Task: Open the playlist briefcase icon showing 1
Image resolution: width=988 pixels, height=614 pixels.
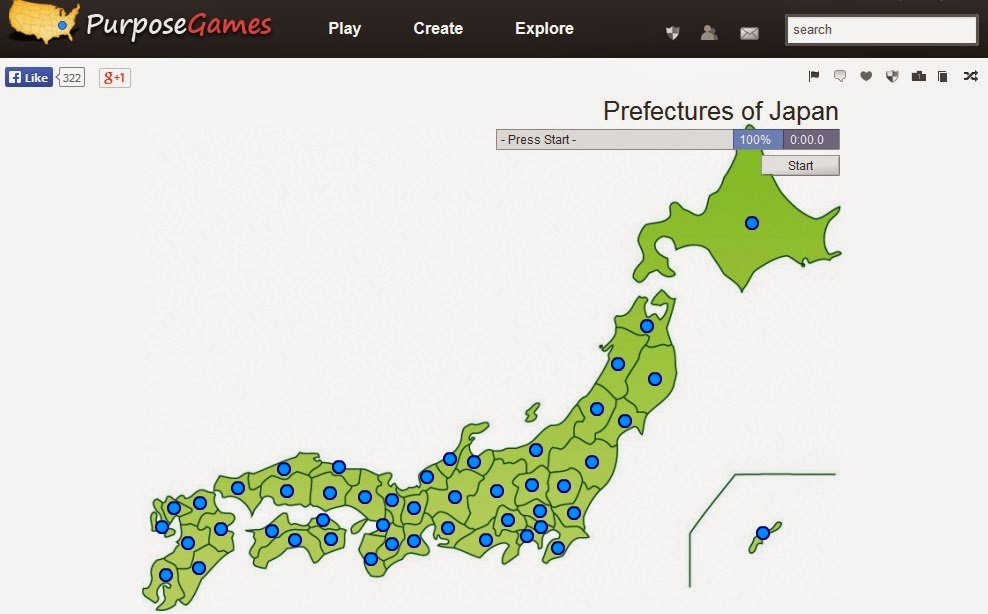Action: click(918, 75)
